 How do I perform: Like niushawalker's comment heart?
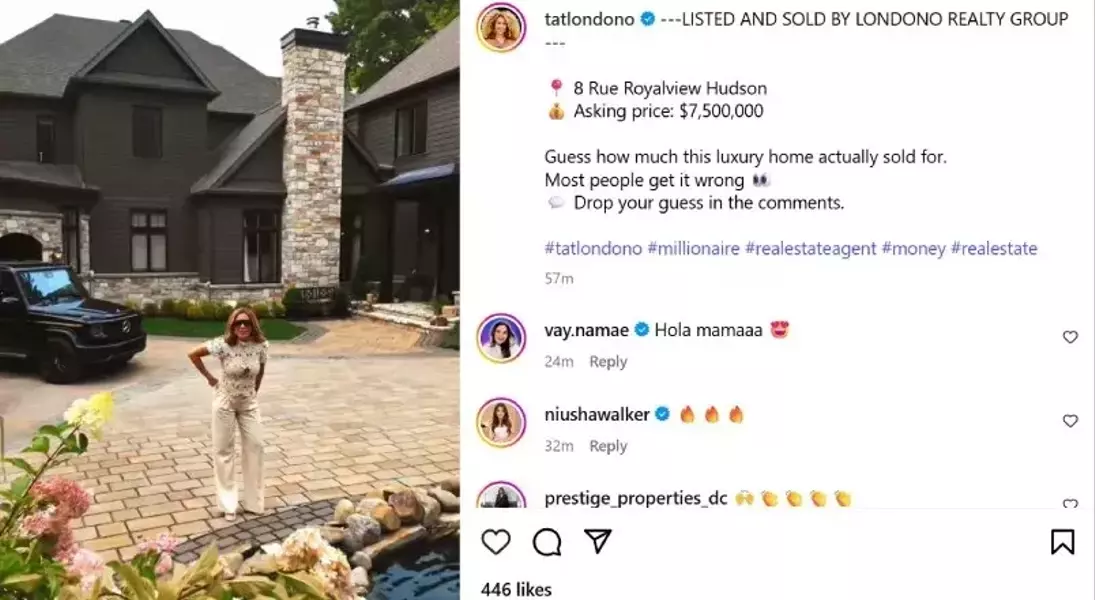click(1070, 420)
